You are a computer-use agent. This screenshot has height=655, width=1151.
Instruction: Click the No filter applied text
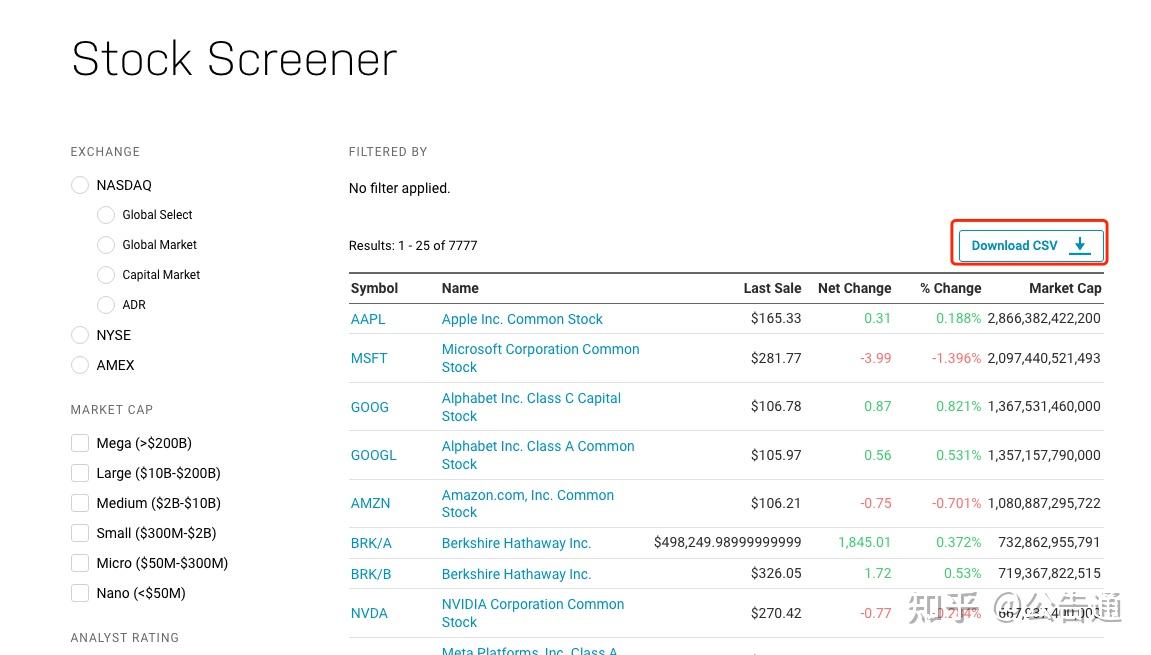[399, 189]
